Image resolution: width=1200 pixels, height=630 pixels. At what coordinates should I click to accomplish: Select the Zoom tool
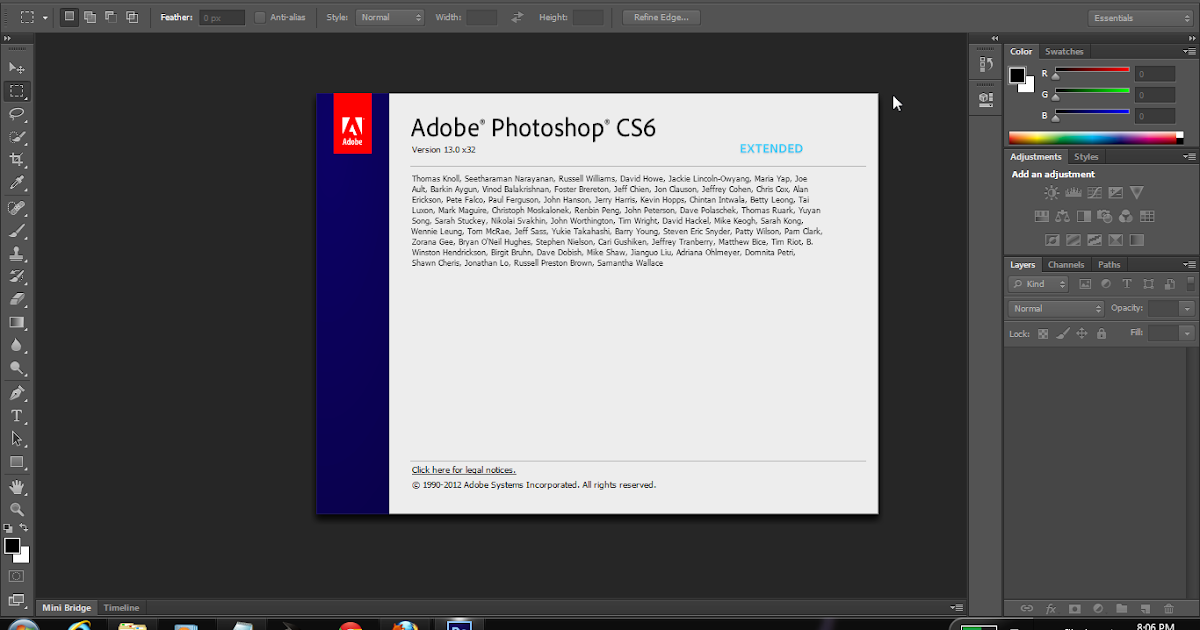(x=17, y=510)
